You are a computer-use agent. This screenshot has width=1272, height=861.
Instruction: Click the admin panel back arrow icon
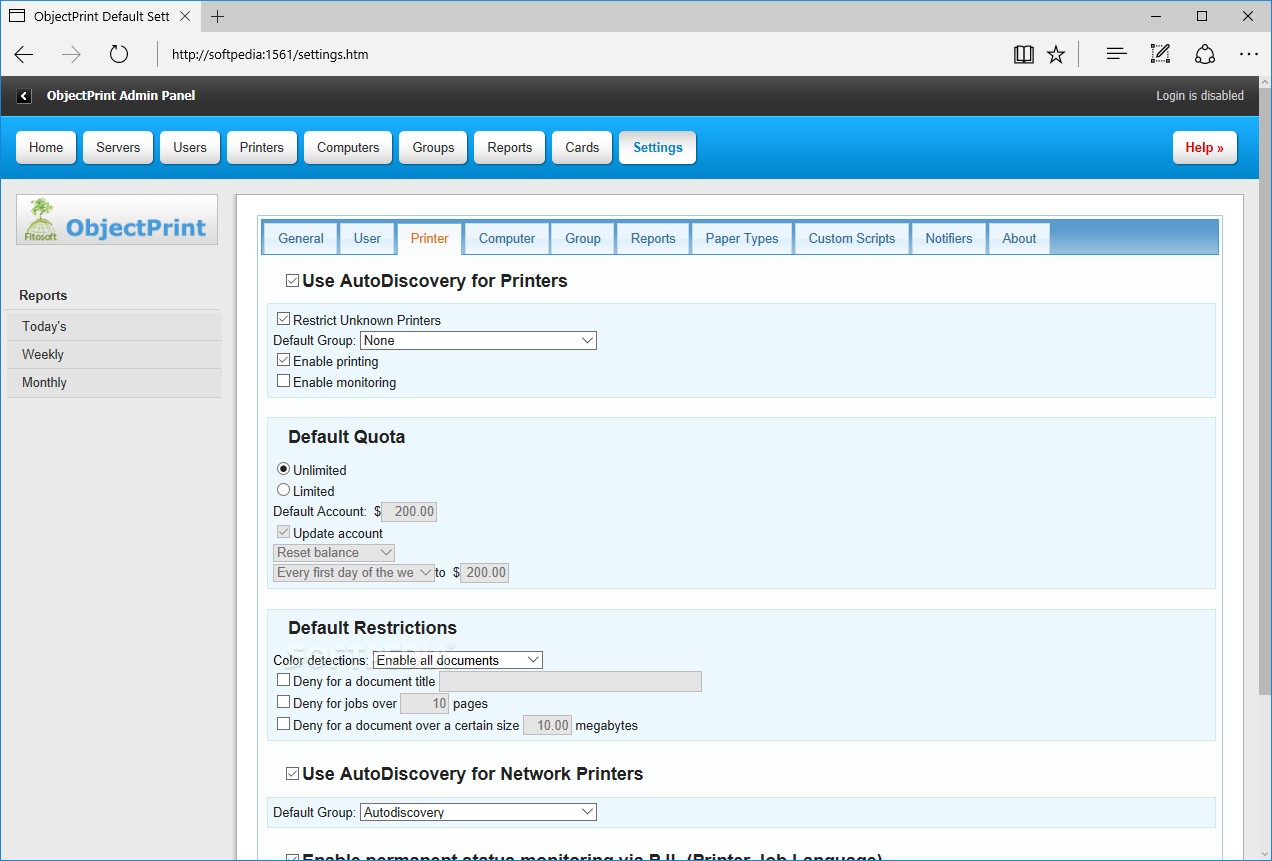[24, 96]
